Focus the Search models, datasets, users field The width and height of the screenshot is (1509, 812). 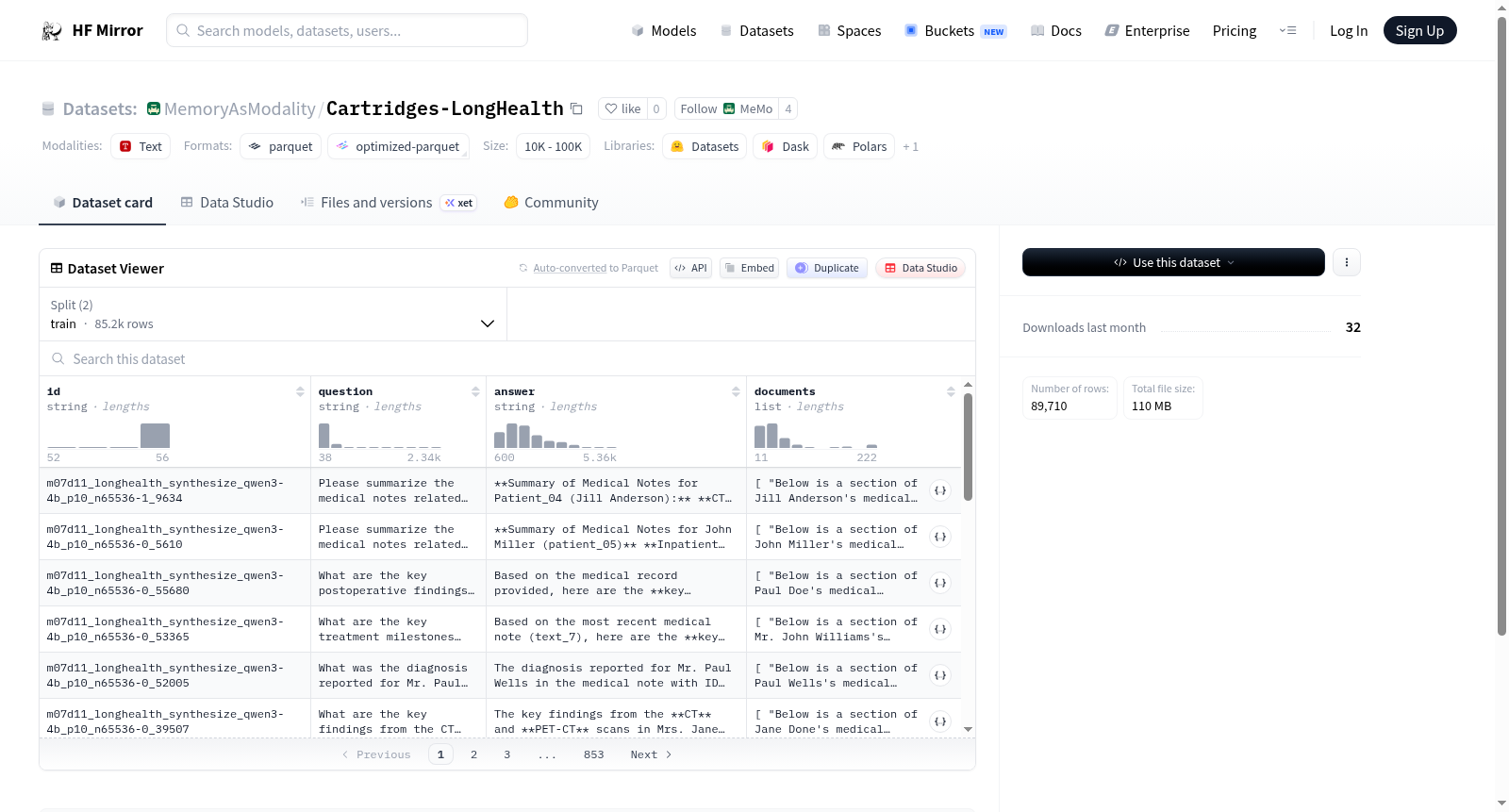tap(347, 30)
